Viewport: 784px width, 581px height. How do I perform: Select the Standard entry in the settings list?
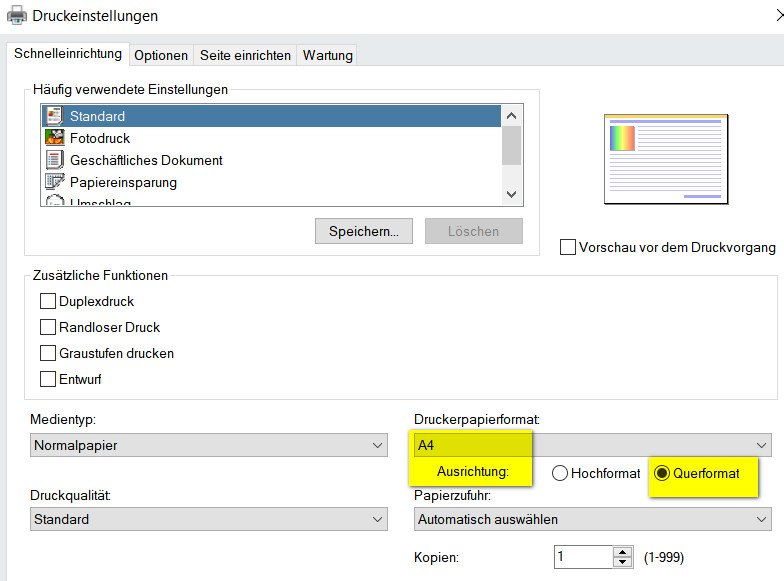pyautogui.click(x=271, y=116)
